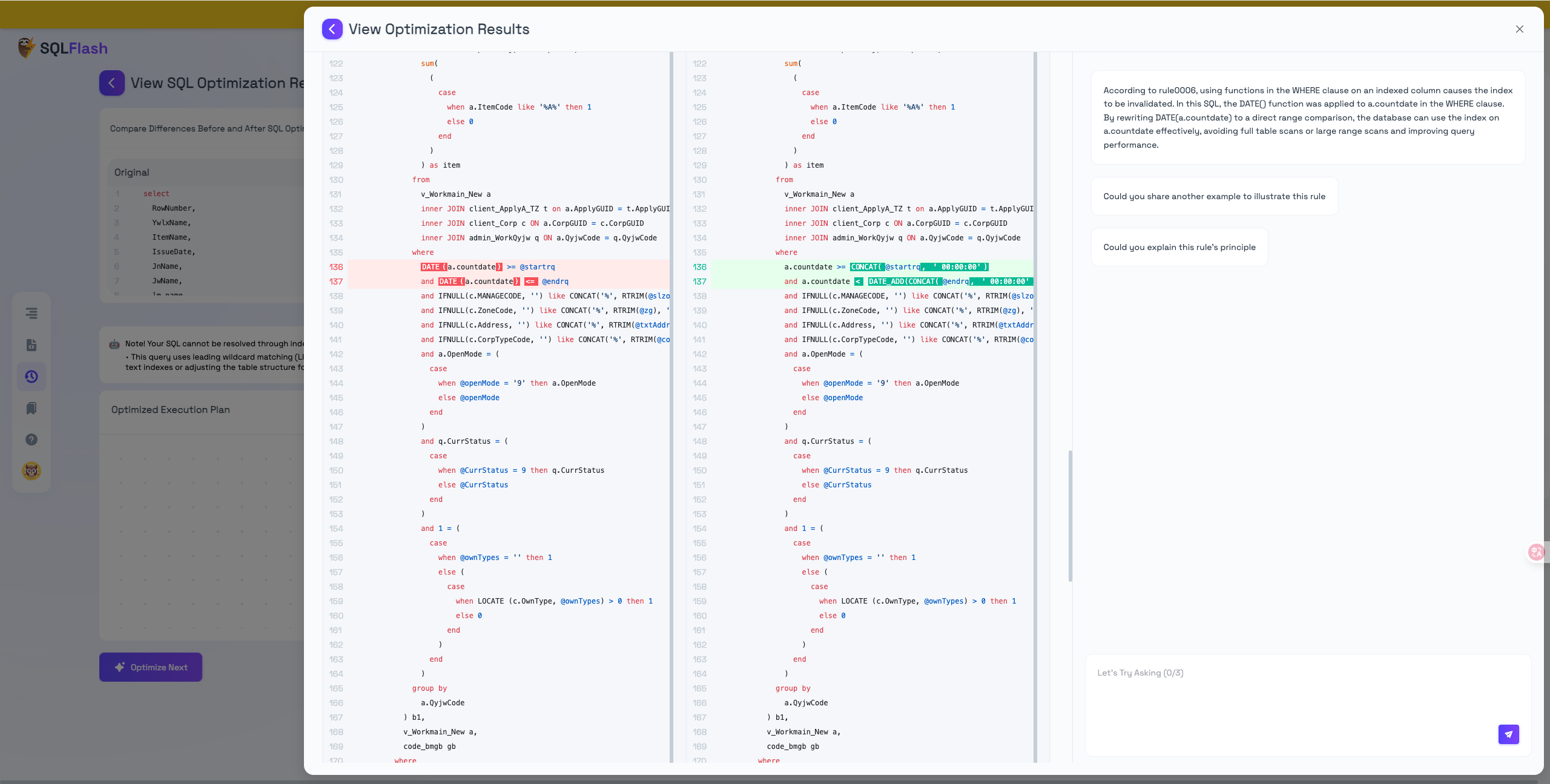Open the help question mark icon

coord(31,440)
